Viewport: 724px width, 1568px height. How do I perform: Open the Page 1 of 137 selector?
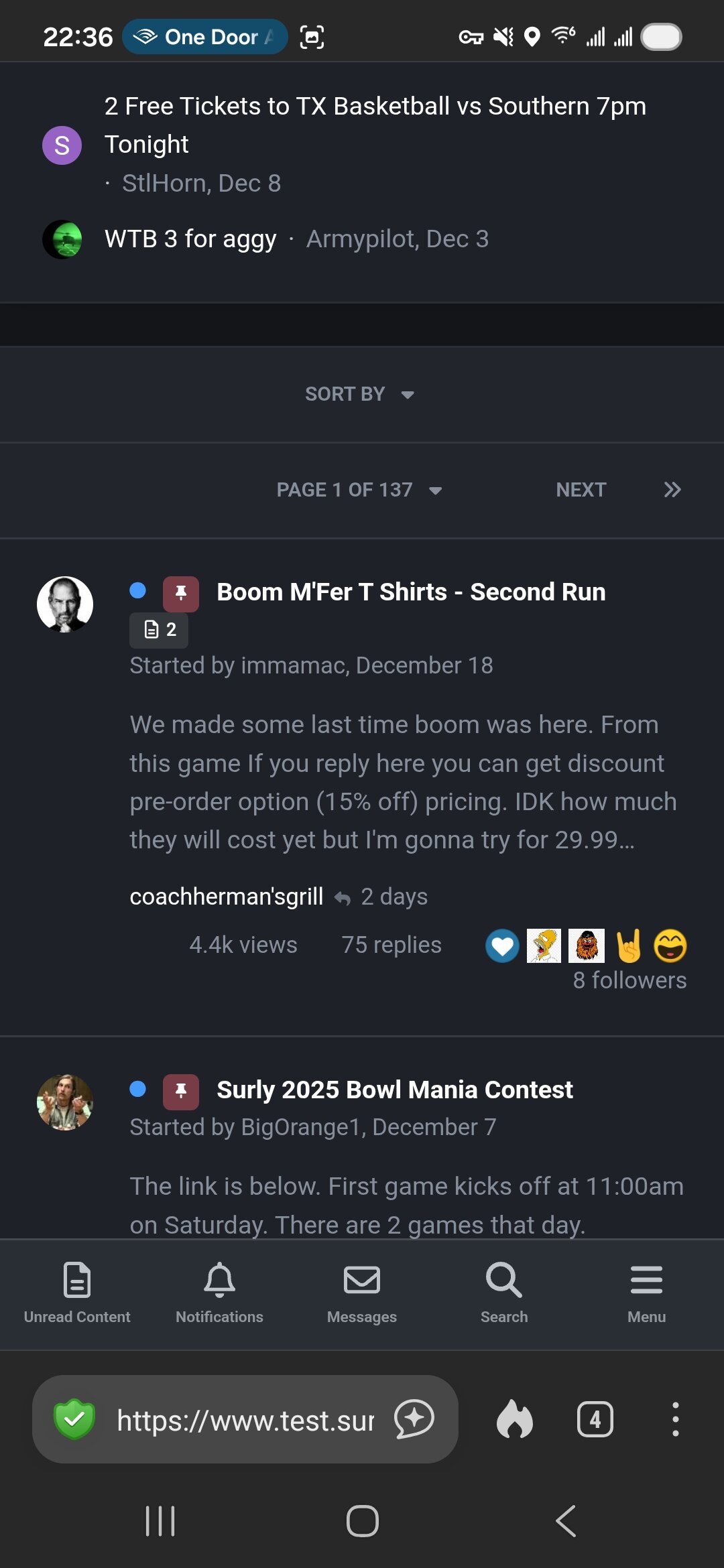pyautogui.click(x=359, y=490)
